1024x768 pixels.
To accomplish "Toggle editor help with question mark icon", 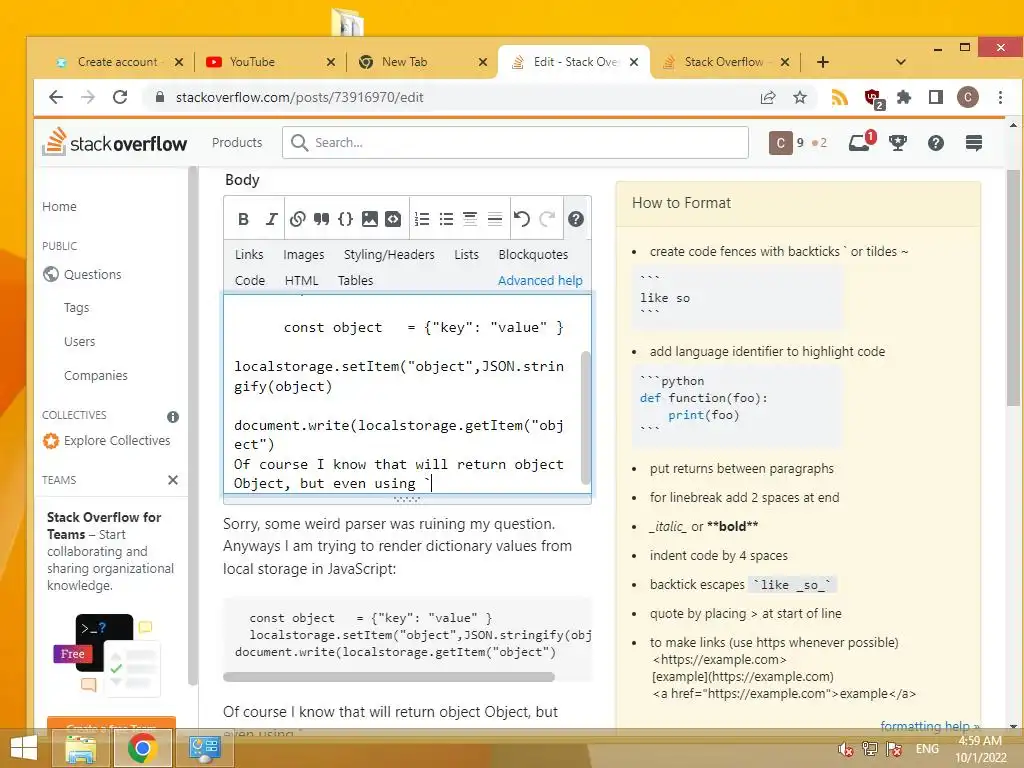I will tap(575, 219).
